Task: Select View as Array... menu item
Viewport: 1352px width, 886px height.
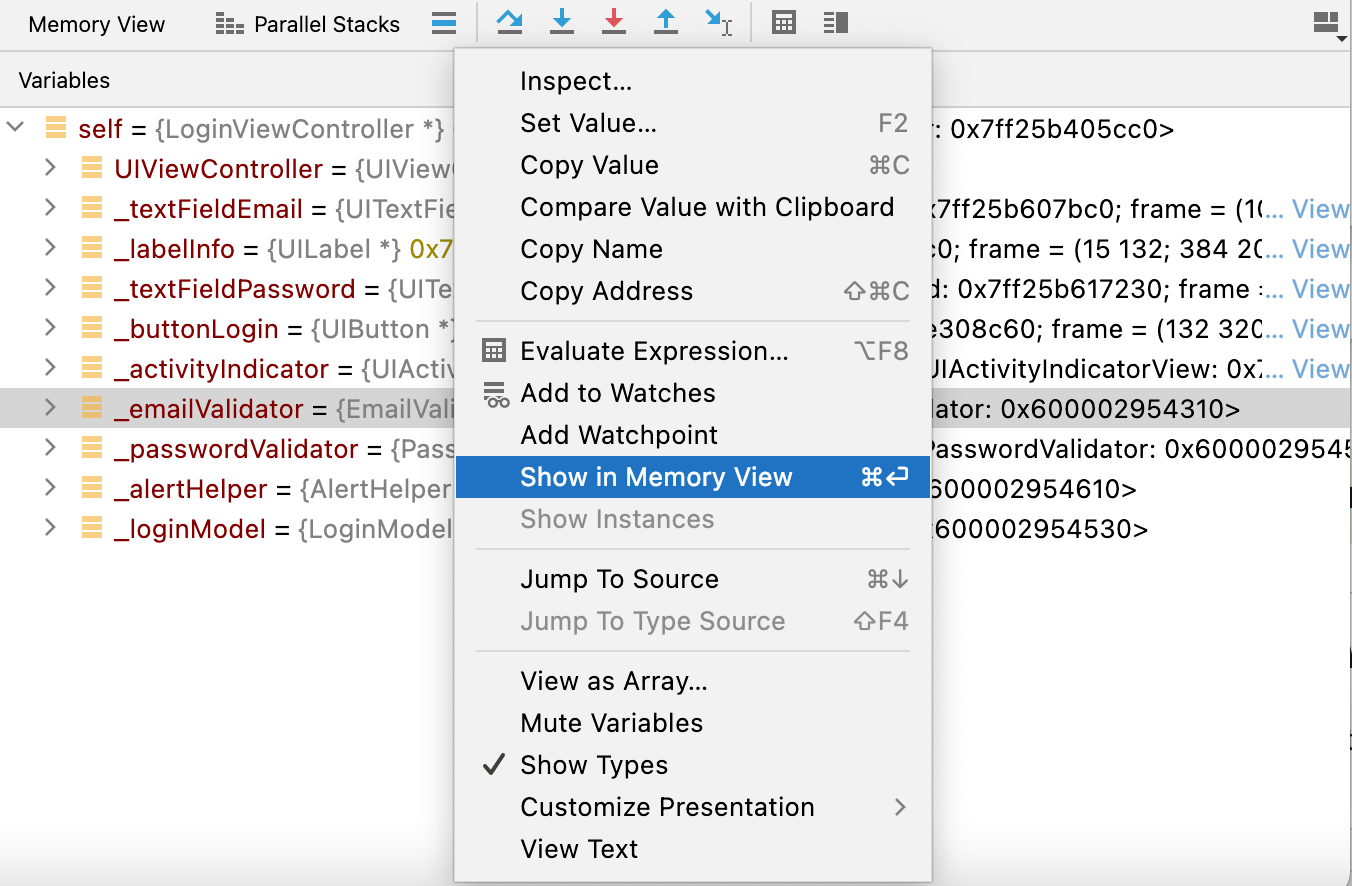Action: click(x=693, y=681)
